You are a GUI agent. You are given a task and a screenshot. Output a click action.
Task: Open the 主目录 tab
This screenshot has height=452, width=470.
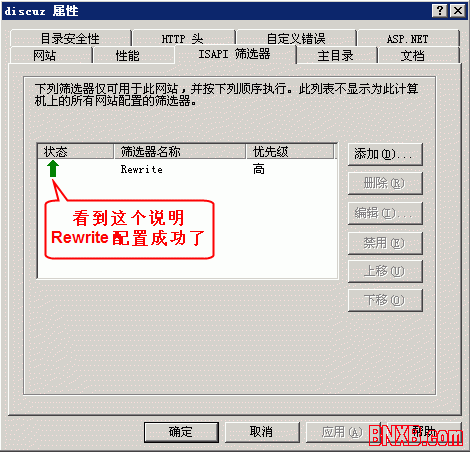(x=336, y=55)
